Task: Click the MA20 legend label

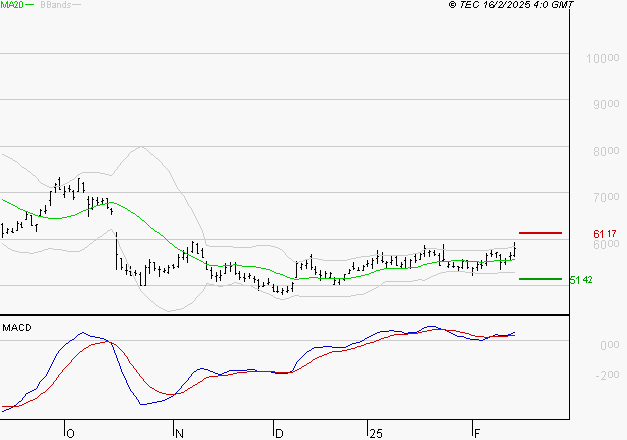Action: point(12,5)
